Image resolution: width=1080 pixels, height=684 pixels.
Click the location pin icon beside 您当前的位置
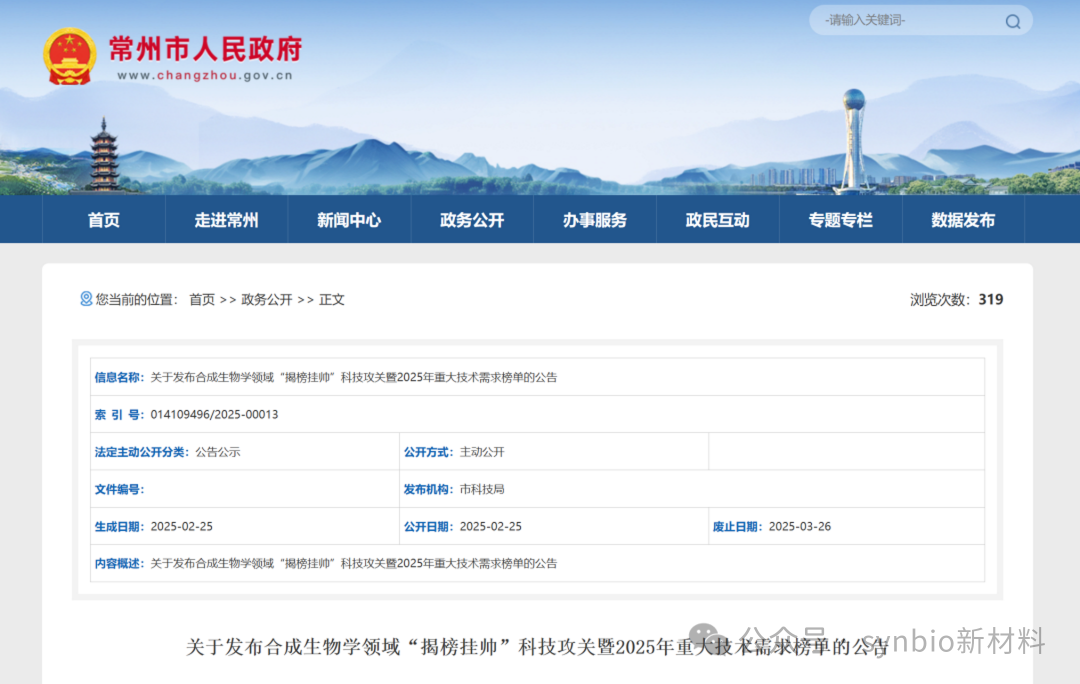[x=85, y=298]
